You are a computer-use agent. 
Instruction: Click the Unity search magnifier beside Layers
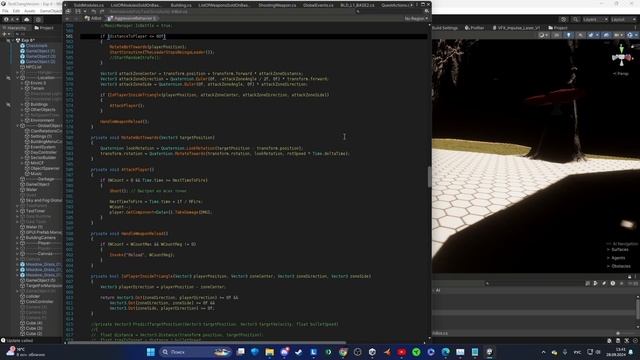(575, 19)
